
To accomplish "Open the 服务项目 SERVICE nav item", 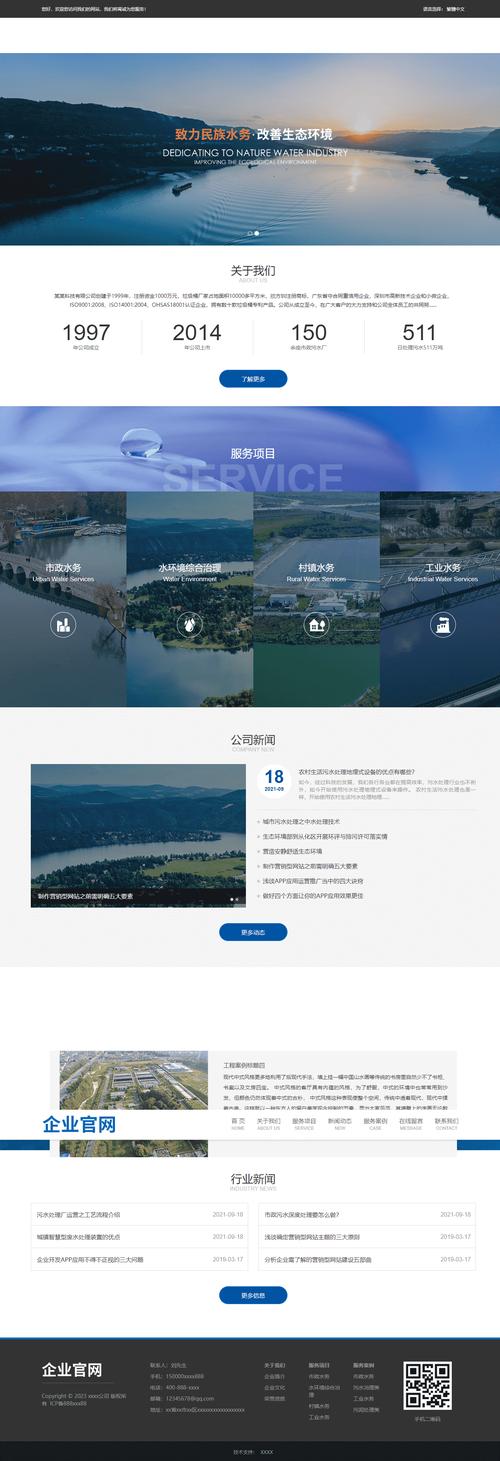I will 304,1124.
